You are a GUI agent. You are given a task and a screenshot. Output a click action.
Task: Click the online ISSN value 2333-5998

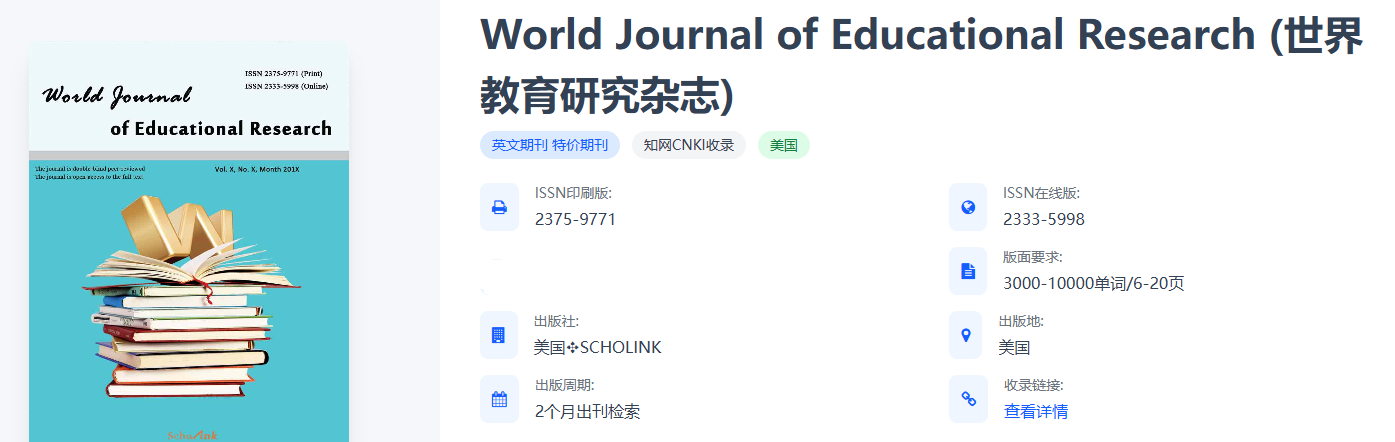[1044, 219]
